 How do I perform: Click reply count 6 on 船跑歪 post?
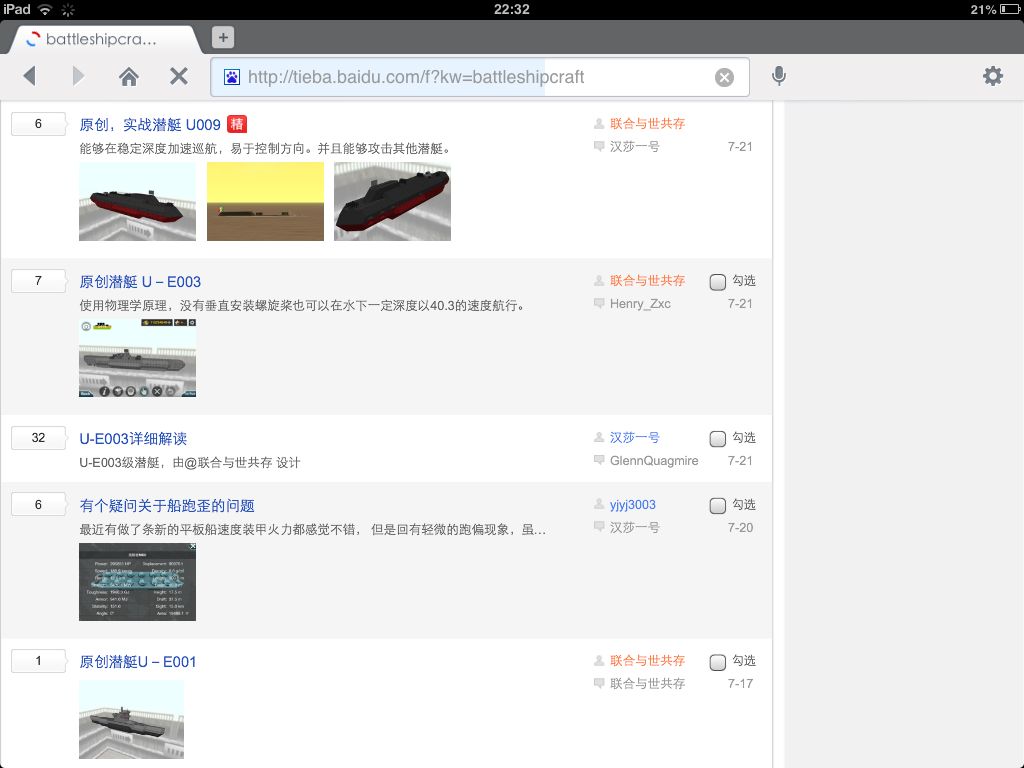tap(39, 504)
